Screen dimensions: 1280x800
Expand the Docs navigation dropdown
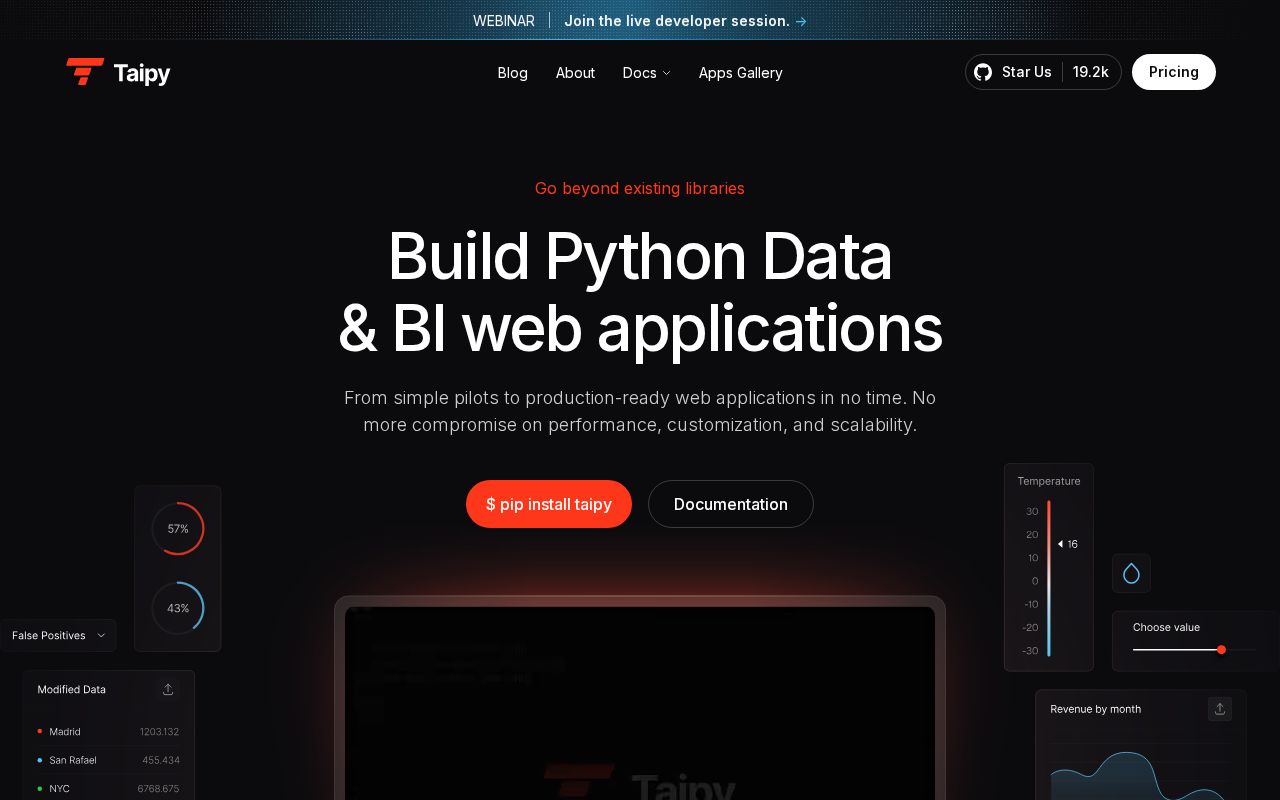click(x=646, y=72)
